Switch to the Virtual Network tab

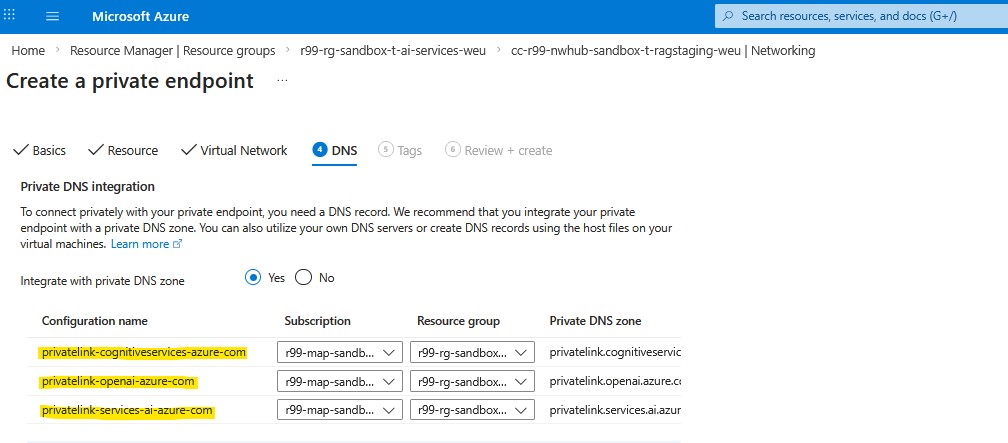pyautogui.click(x=234, y=150)
